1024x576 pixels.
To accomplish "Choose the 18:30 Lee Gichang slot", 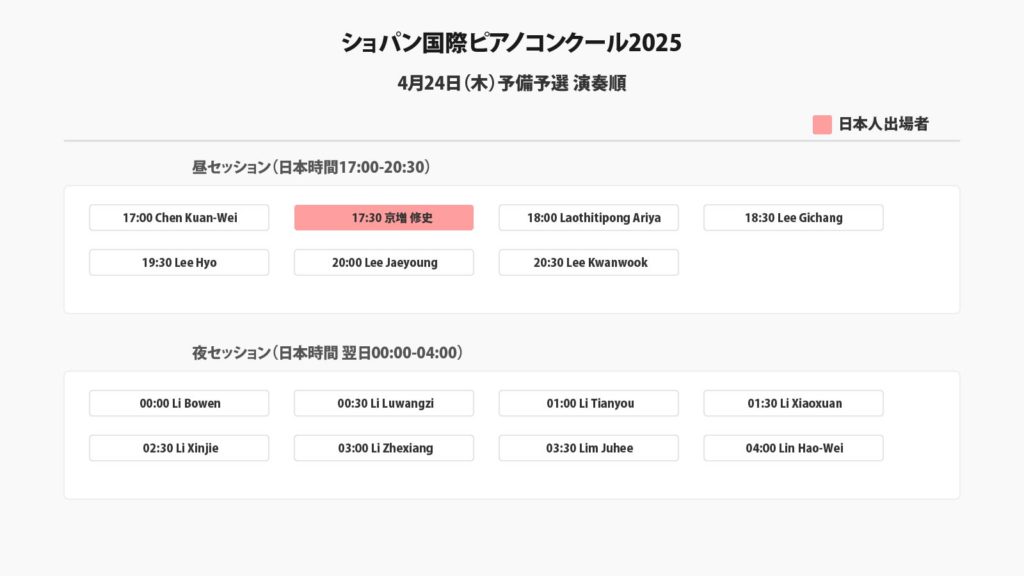I will point(793,218).
